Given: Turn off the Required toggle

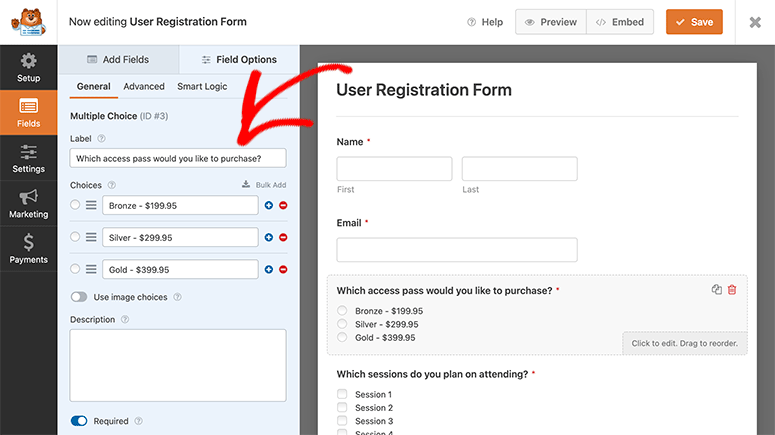Looking at the screenshot, I should (x=79, y=421).
